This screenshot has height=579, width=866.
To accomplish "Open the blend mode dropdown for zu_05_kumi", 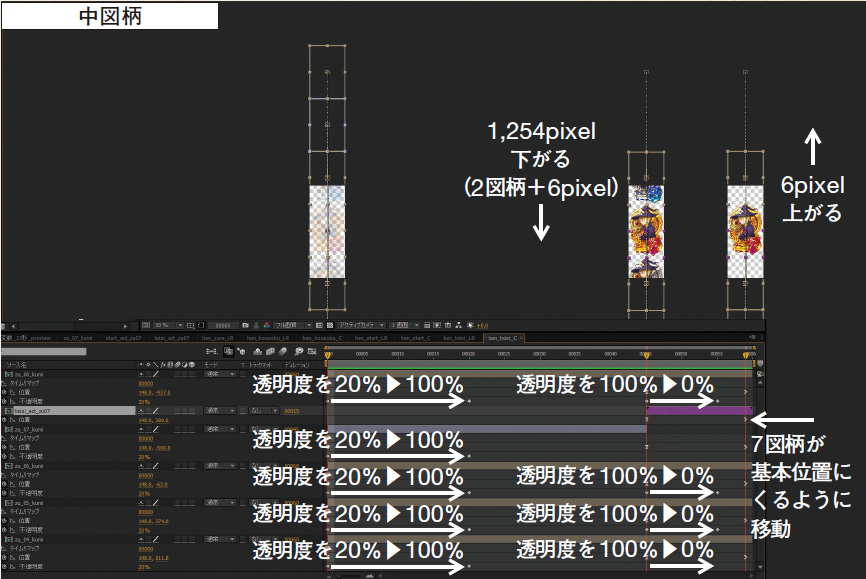I will click(x=220, y=503).
